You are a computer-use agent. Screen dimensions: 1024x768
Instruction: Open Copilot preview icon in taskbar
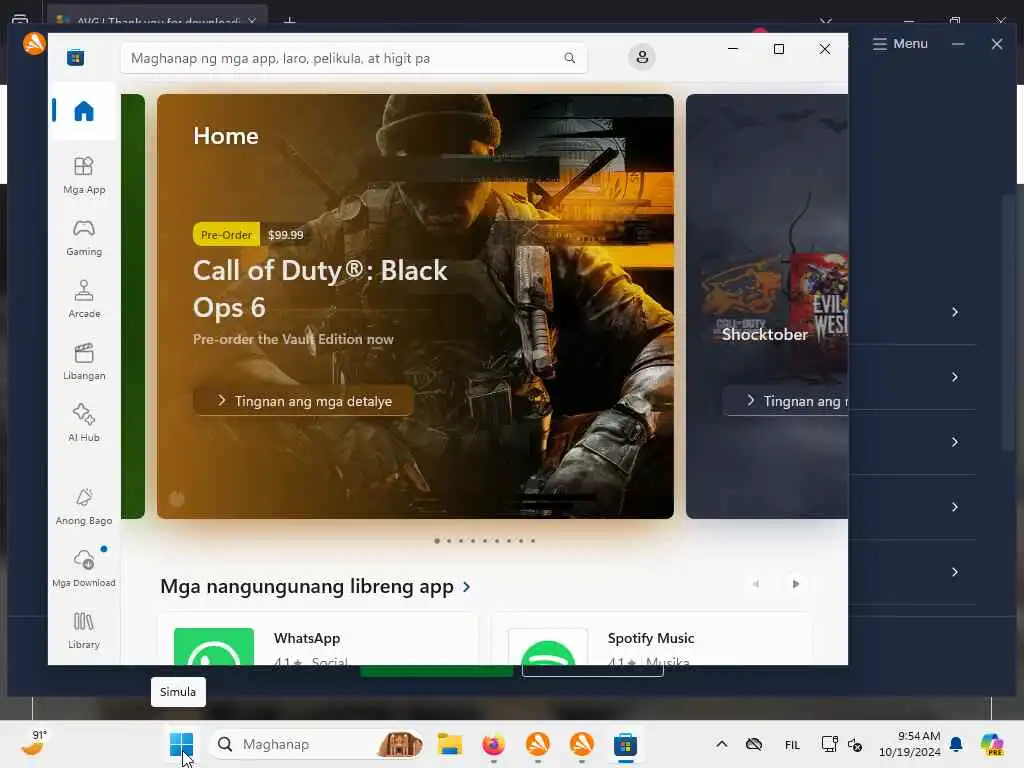click(x=991, y=744)
